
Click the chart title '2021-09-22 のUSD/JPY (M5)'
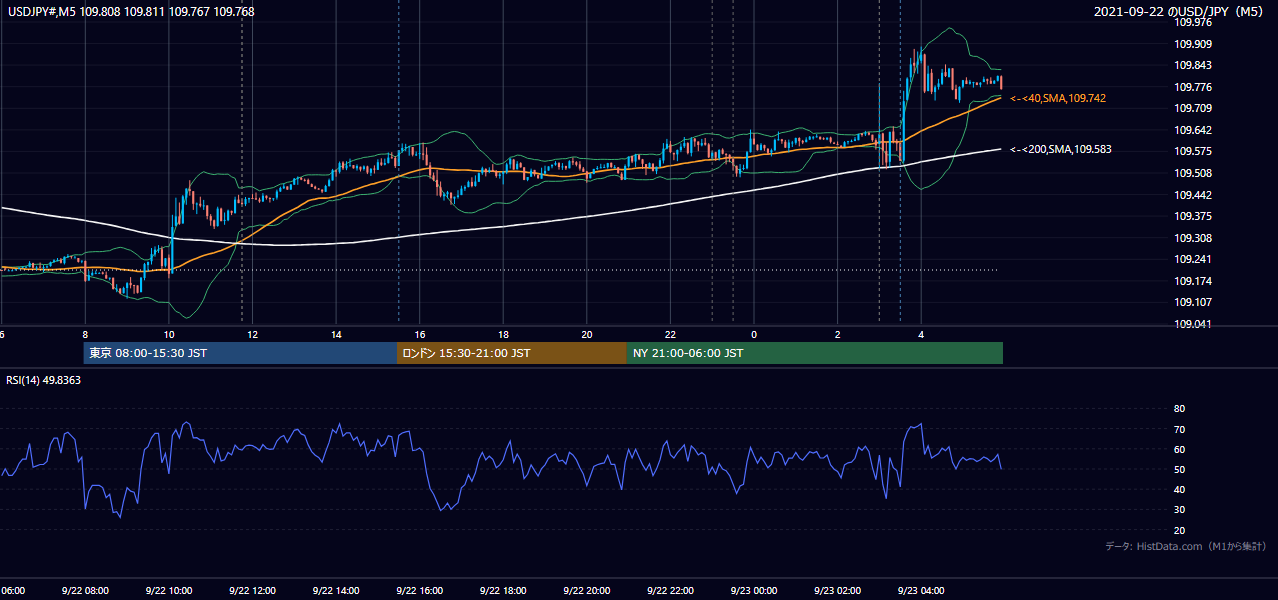tap(1181, 12)
